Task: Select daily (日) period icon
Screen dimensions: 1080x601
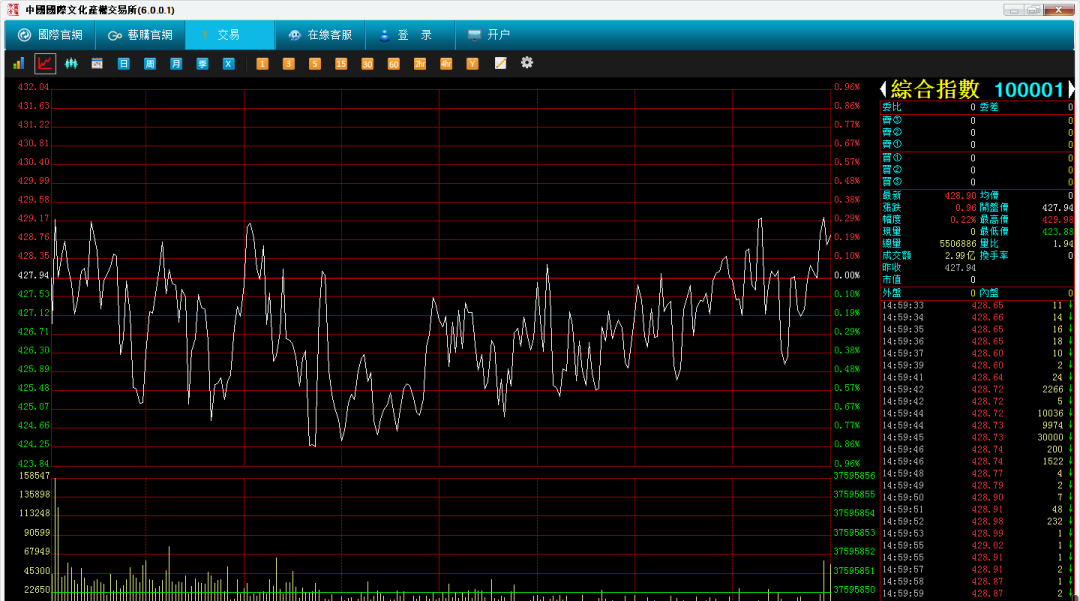Action: click(123, 63)
